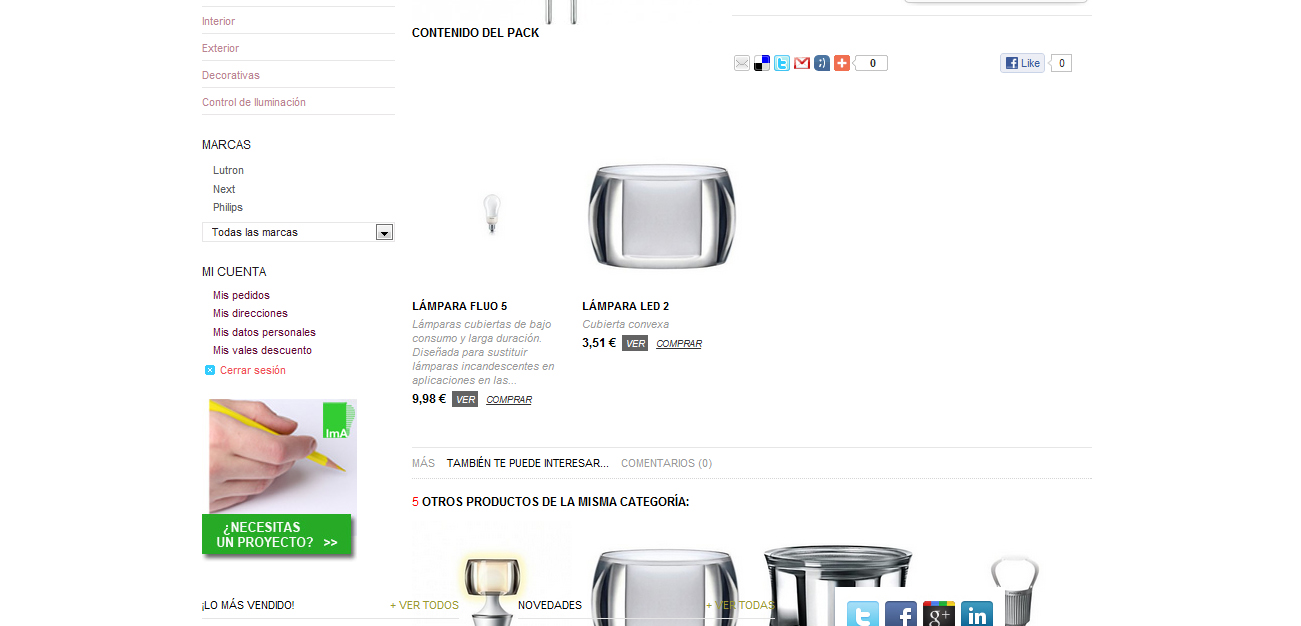
Task: Open the LinkedIn footer icon
Action: point(977,614)
